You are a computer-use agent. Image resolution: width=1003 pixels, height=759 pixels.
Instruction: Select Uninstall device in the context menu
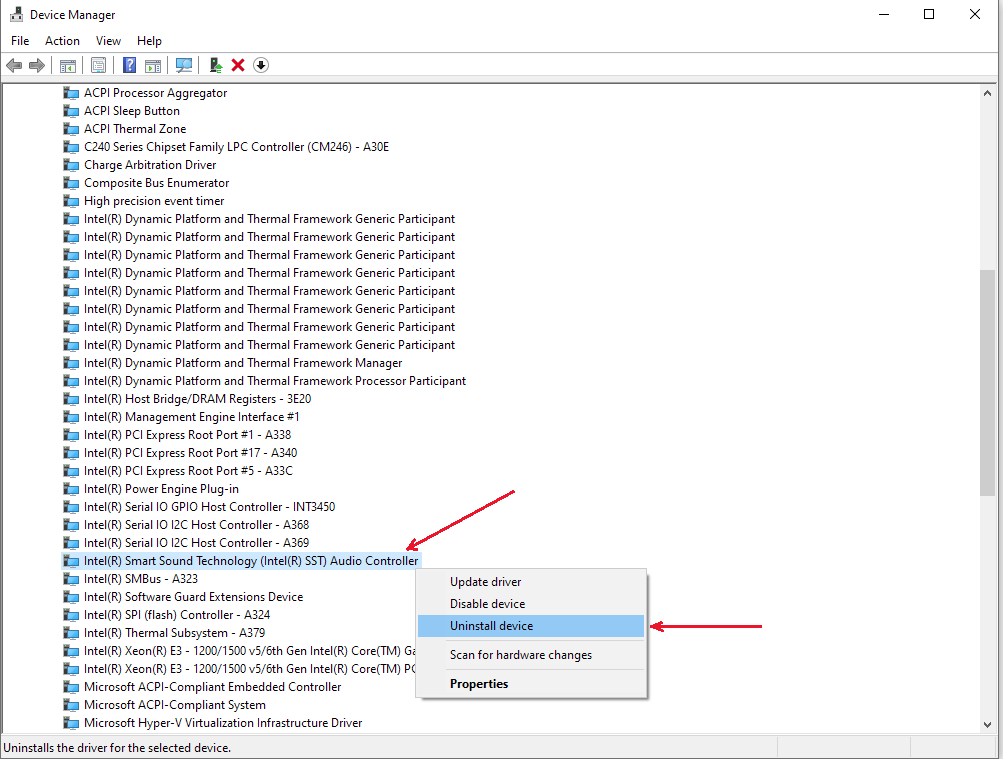click(x=531, y=626)
